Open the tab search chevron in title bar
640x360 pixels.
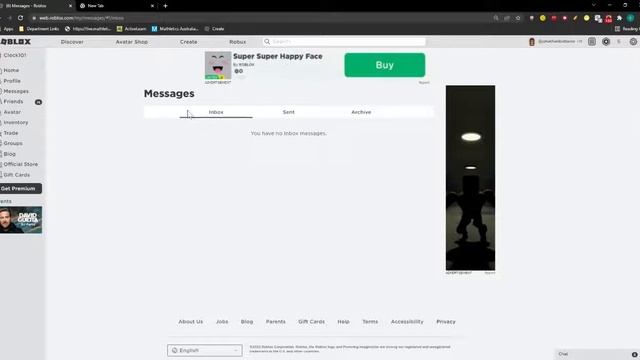(594, 5)
